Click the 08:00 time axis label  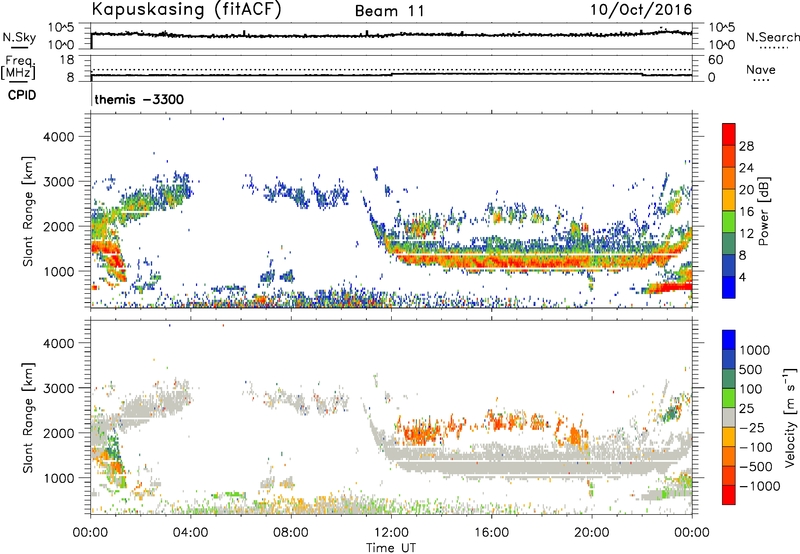point(291,533)
